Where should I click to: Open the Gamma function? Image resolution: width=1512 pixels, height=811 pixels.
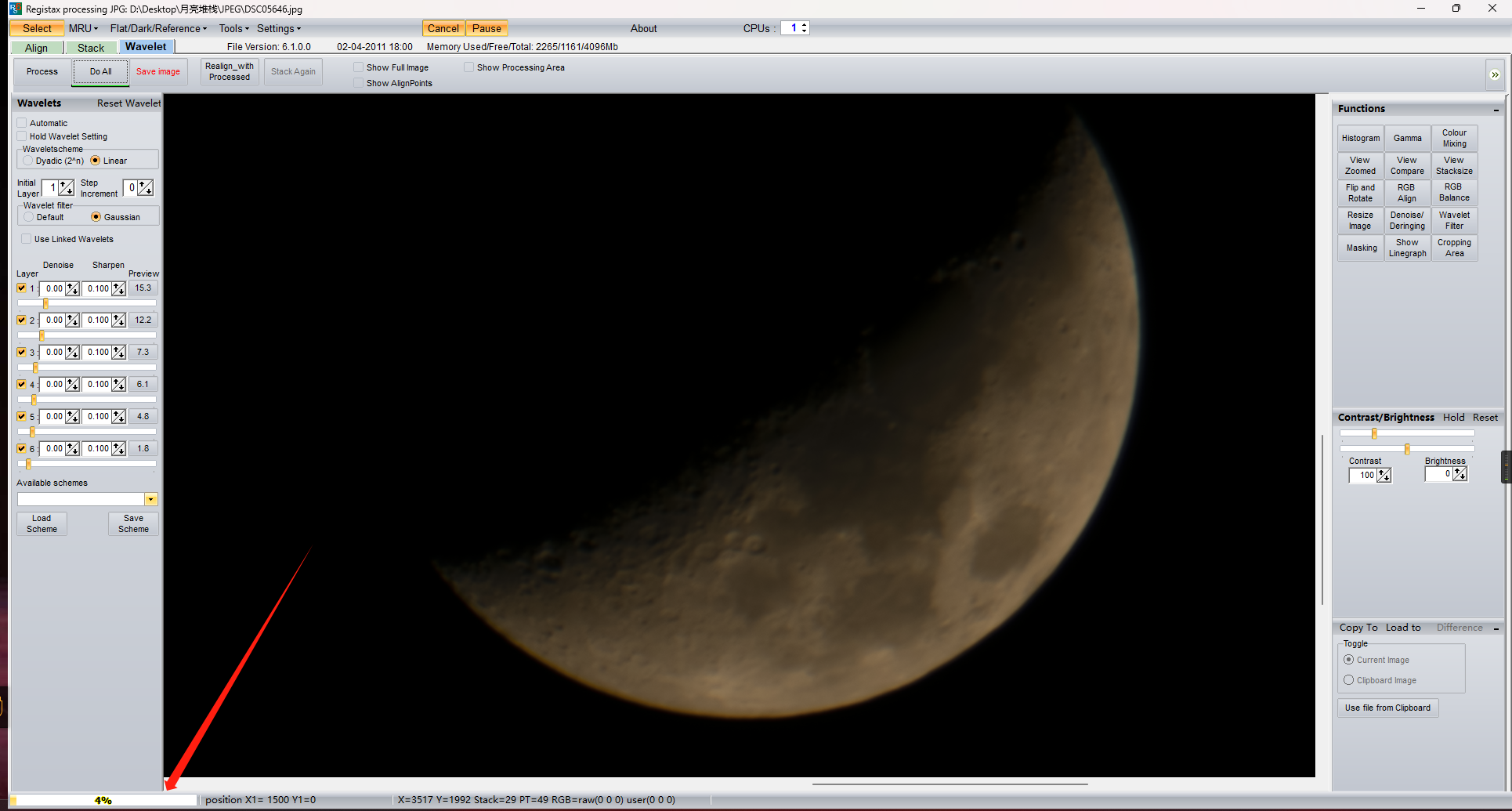[1407, 138]
